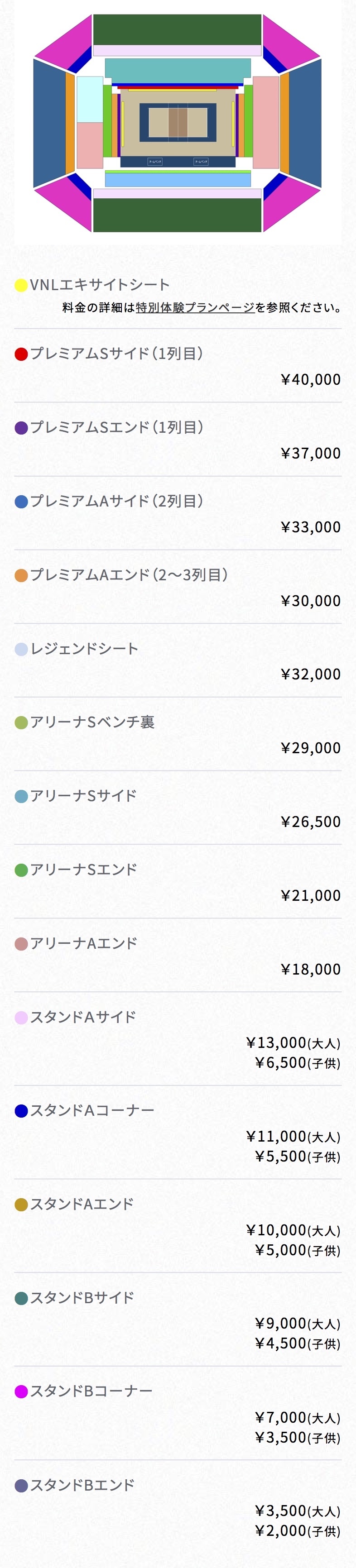
Task: Click the orange プレミアムAエンド legend dot
Action: (x=21, y=575)
